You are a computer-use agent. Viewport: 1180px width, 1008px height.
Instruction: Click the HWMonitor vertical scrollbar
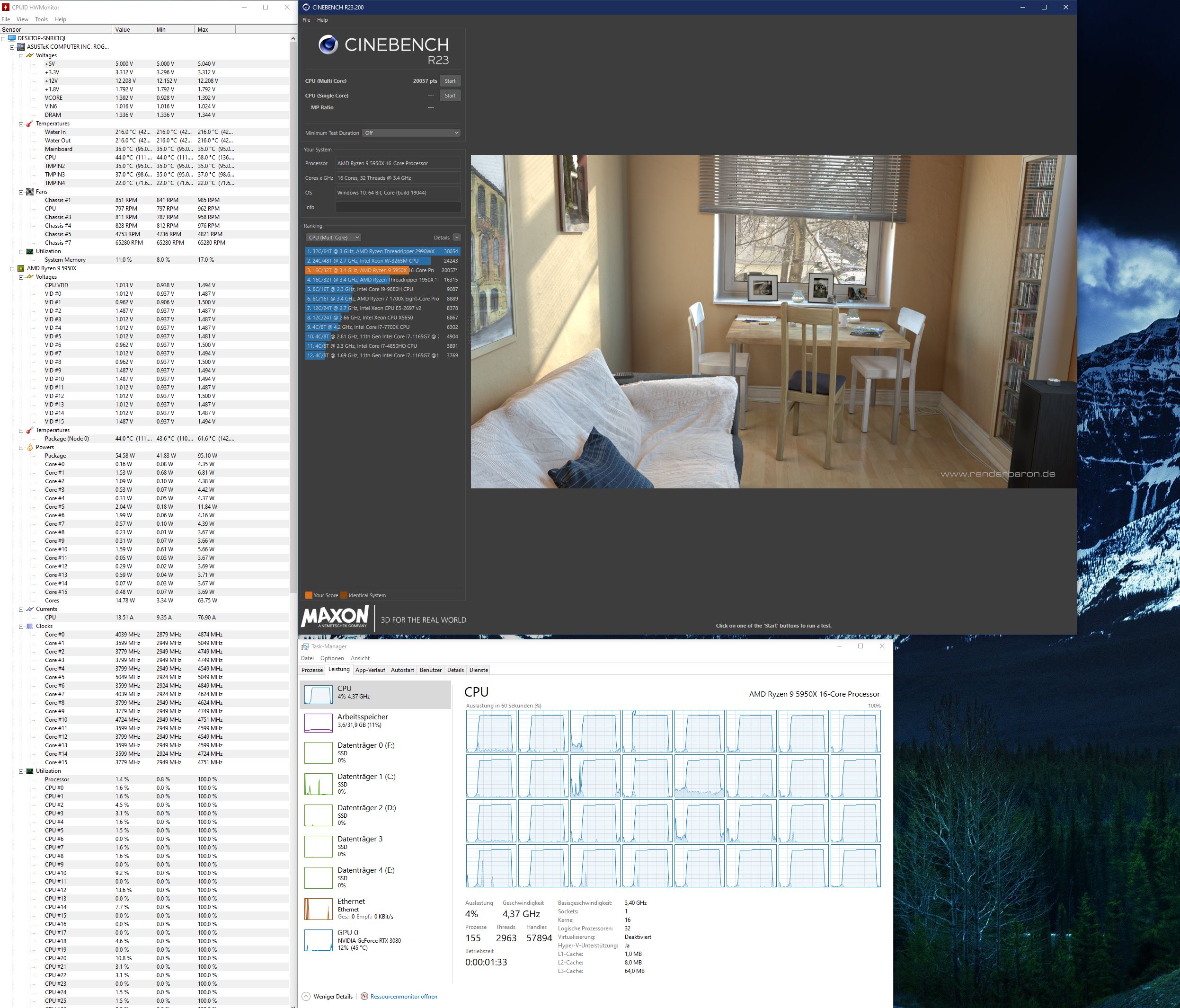pos(293,319)
